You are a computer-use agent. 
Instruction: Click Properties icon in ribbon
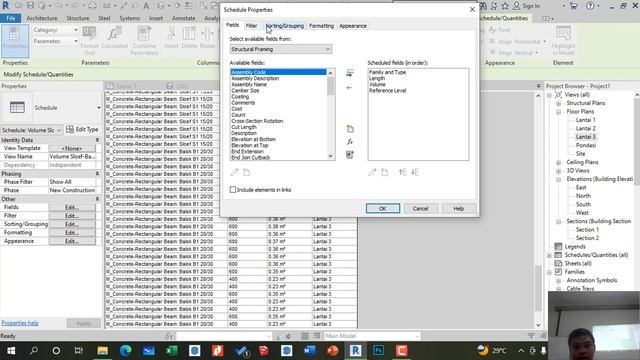point(15,40)
